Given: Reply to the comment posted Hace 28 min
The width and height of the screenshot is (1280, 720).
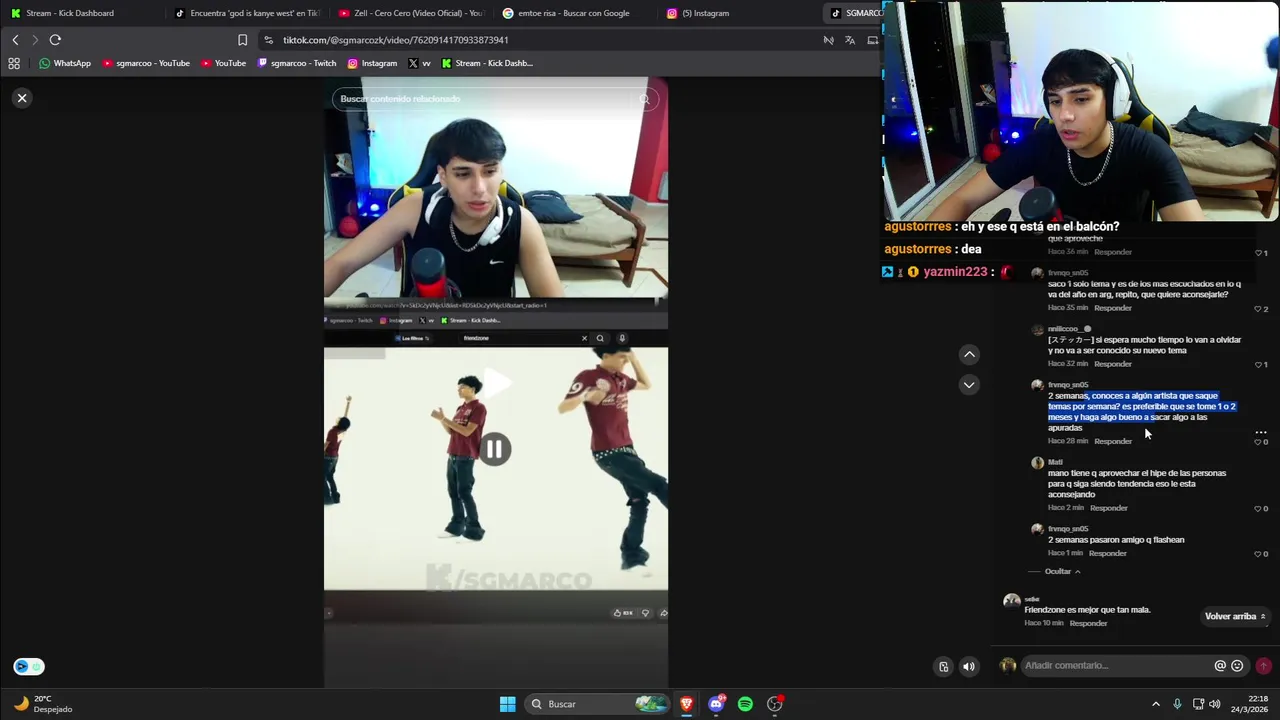Looking at the screenshot, I should point(1113,441).
